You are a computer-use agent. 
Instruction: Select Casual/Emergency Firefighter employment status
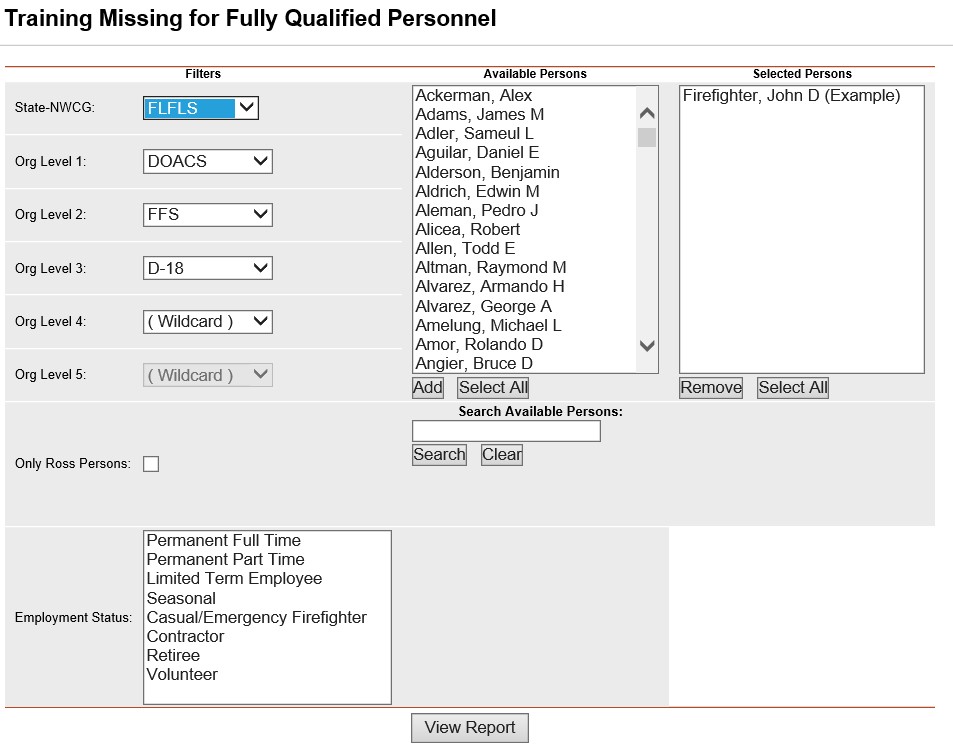[x=257, y=618]
